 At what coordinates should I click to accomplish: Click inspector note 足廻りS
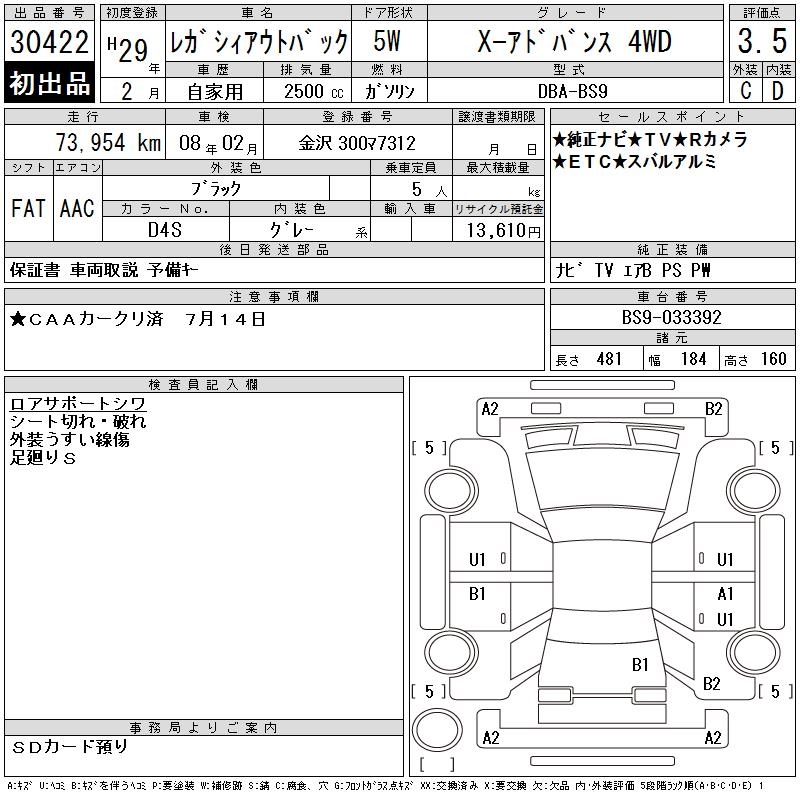(x=43, y=458)
